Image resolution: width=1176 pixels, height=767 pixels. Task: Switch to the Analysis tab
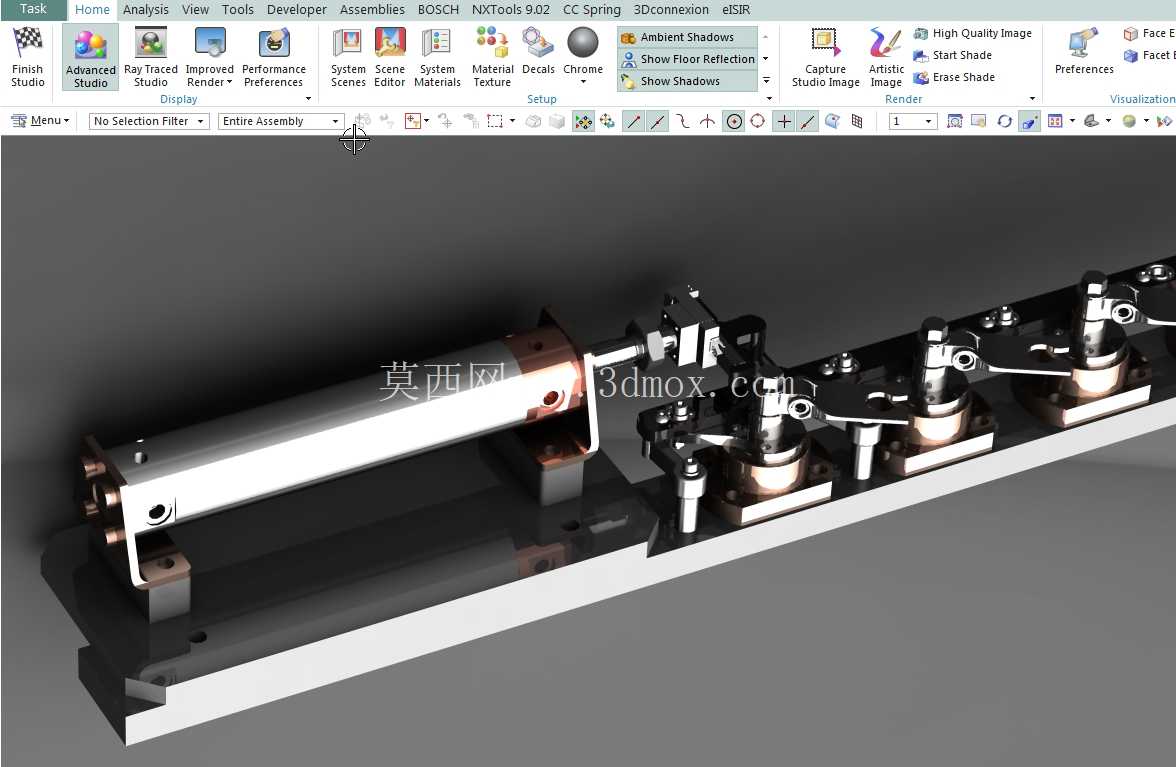pos(146,10)
